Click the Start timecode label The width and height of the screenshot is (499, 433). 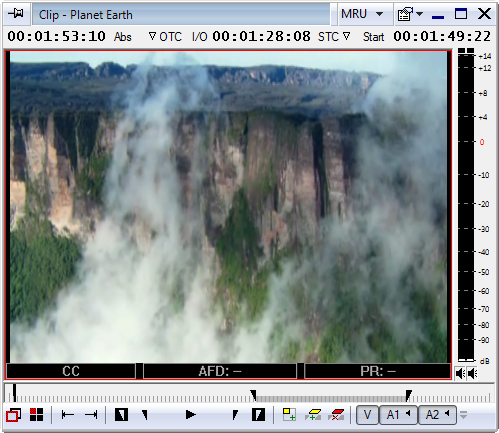pyautogui.click(x=373, y=37)
